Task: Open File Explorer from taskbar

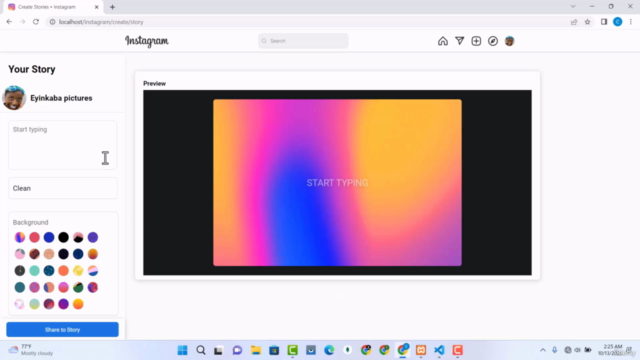Action: tap(256, 350)
